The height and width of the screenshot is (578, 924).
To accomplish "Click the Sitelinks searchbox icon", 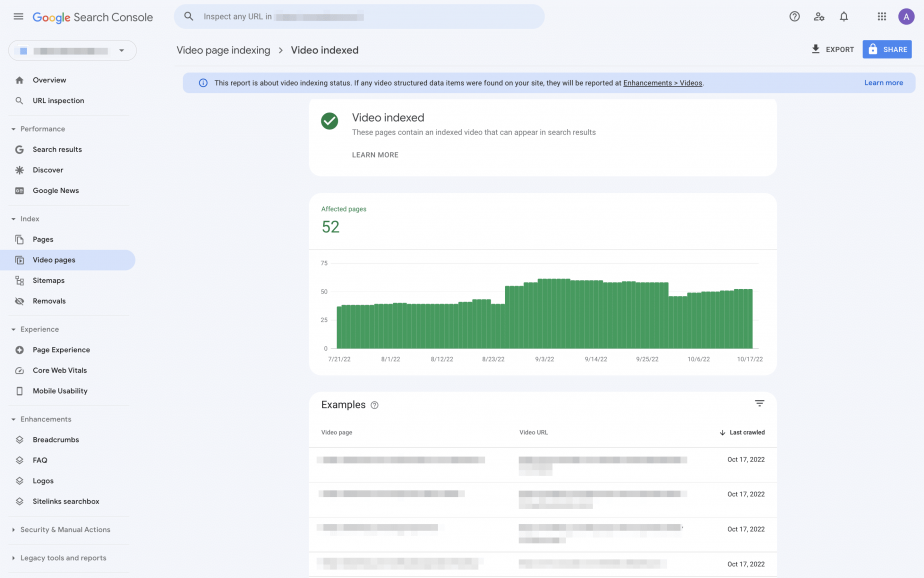I will tap(19, 501).
